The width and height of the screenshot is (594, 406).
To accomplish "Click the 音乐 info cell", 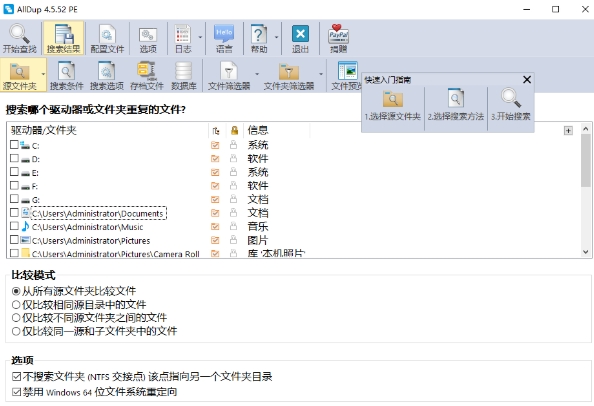I will click(x=258, y=226).
